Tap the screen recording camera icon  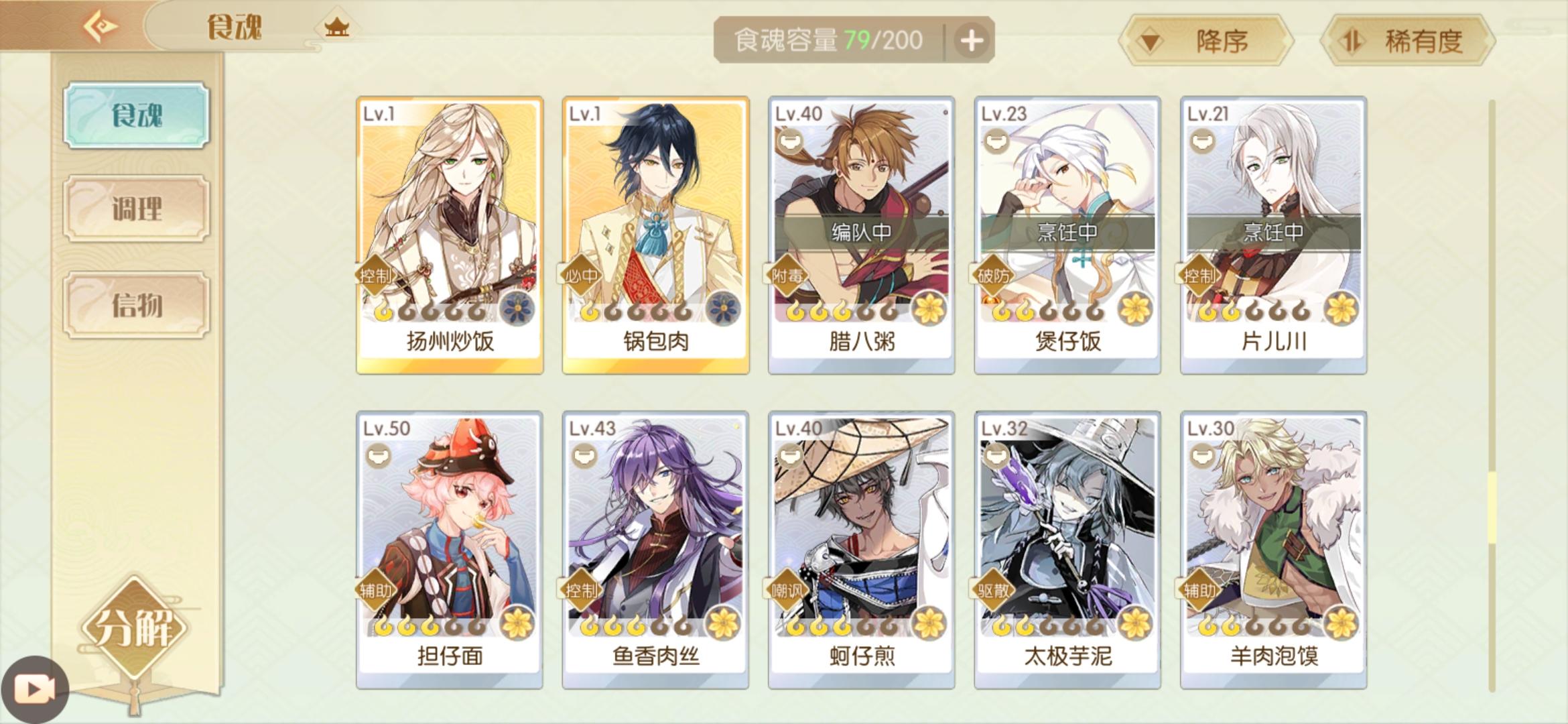point(35,690)
